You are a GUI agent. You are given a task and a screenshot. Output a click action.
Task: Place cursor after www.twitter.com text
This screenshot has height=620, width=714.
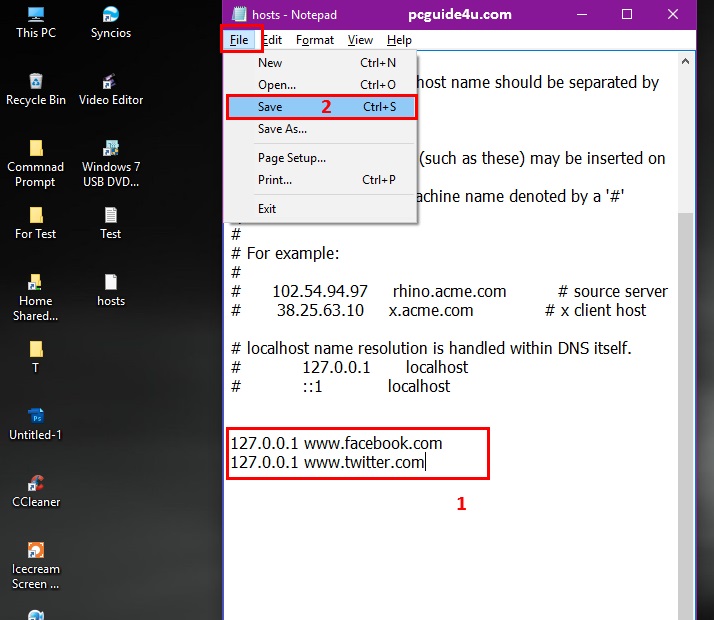pyautogui.click(x=427, y=463)
